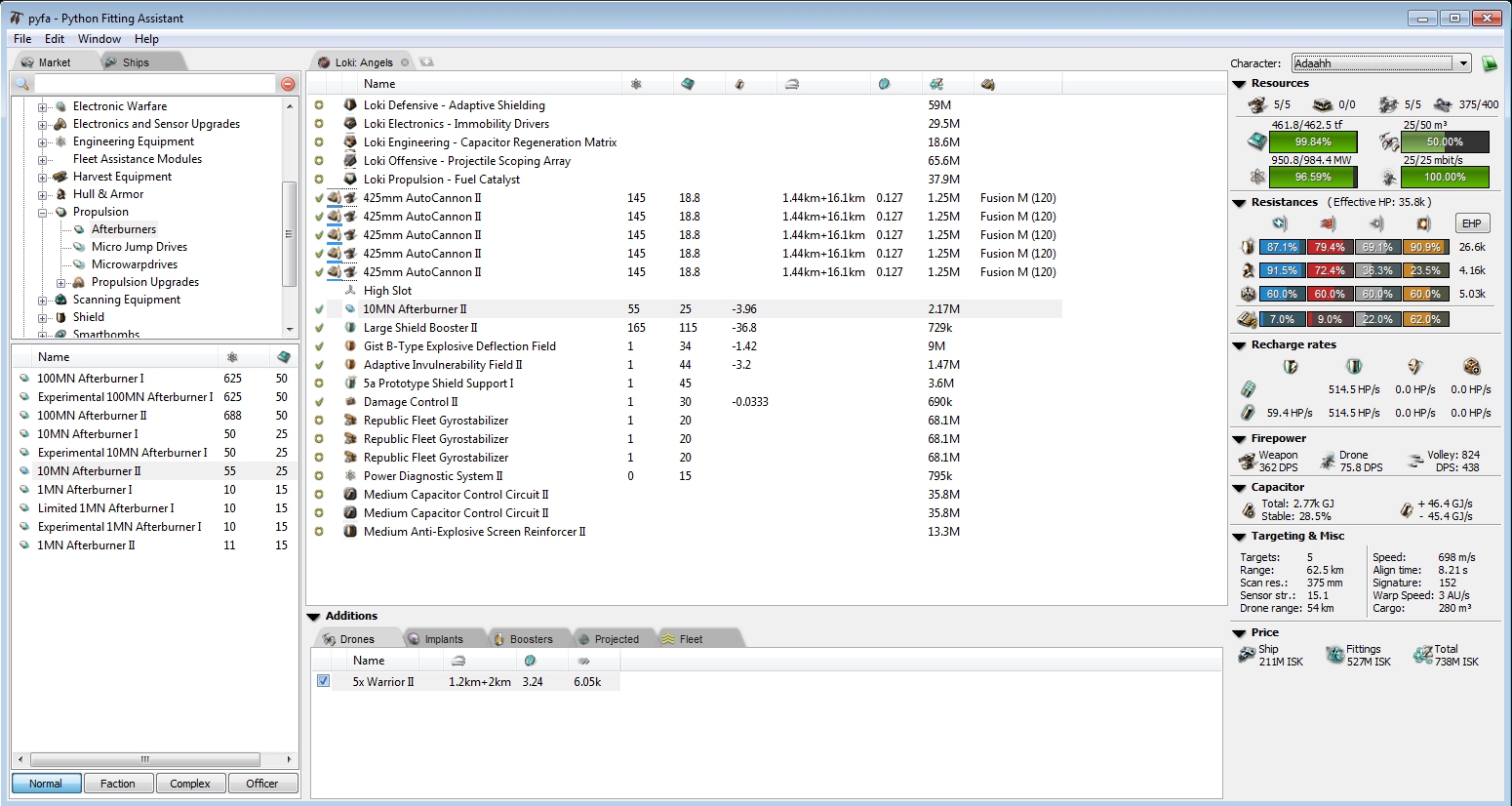Screen dimensions: 1512x806
Task: Toggle state of Adaptive Invulnerability Field II
Action: [x=319, y=365]
